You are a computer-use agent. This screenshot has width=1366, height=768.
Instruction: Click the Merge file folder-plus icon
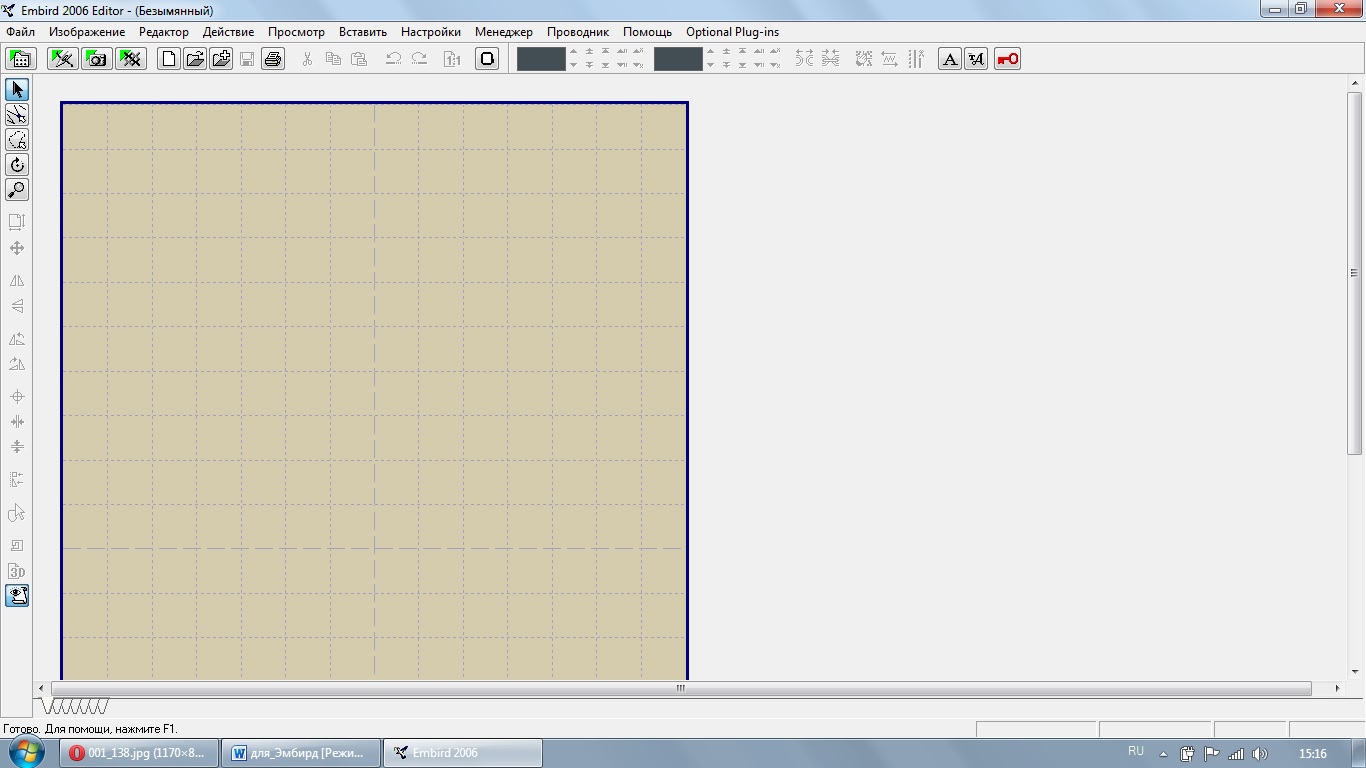(x=221, y=59)
